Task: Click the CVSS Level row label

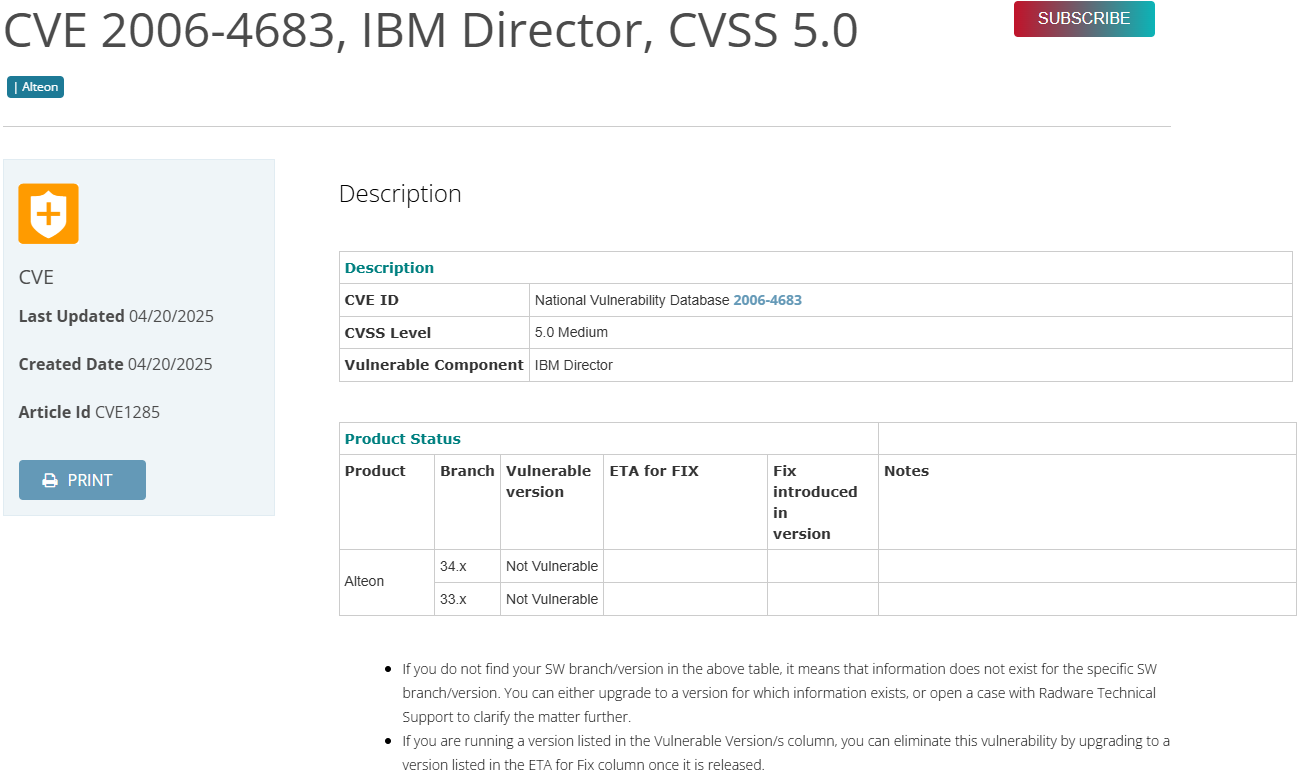Action: click(388, 332)
